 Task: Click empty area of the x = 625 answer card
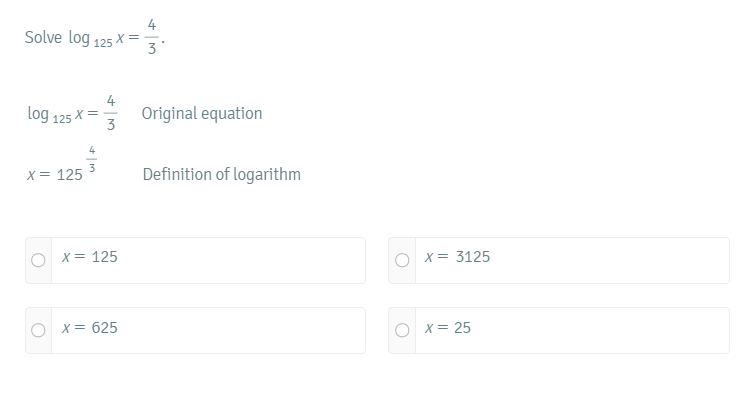pyautogui.click(x=238, y=330)
